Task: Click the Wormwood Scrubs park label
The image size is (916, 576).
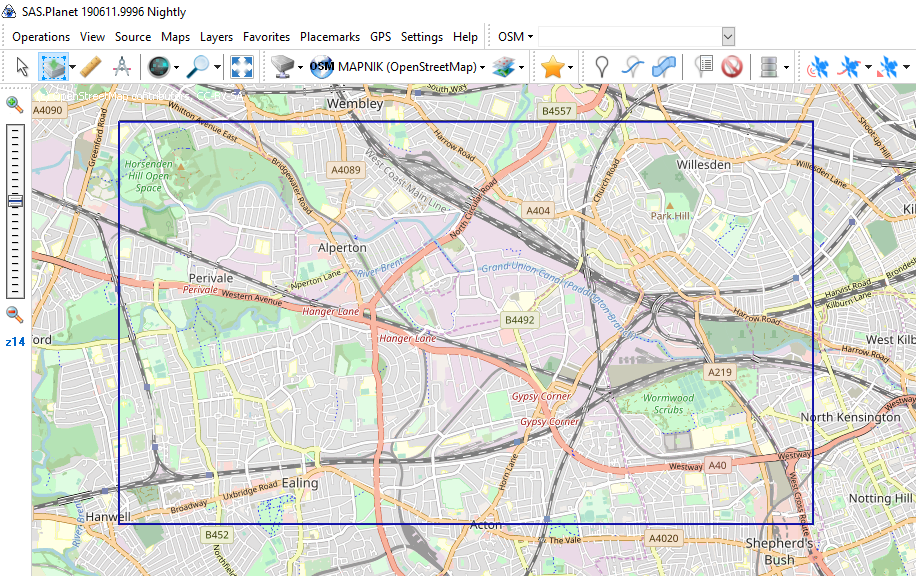Action: tap(668, 404)
